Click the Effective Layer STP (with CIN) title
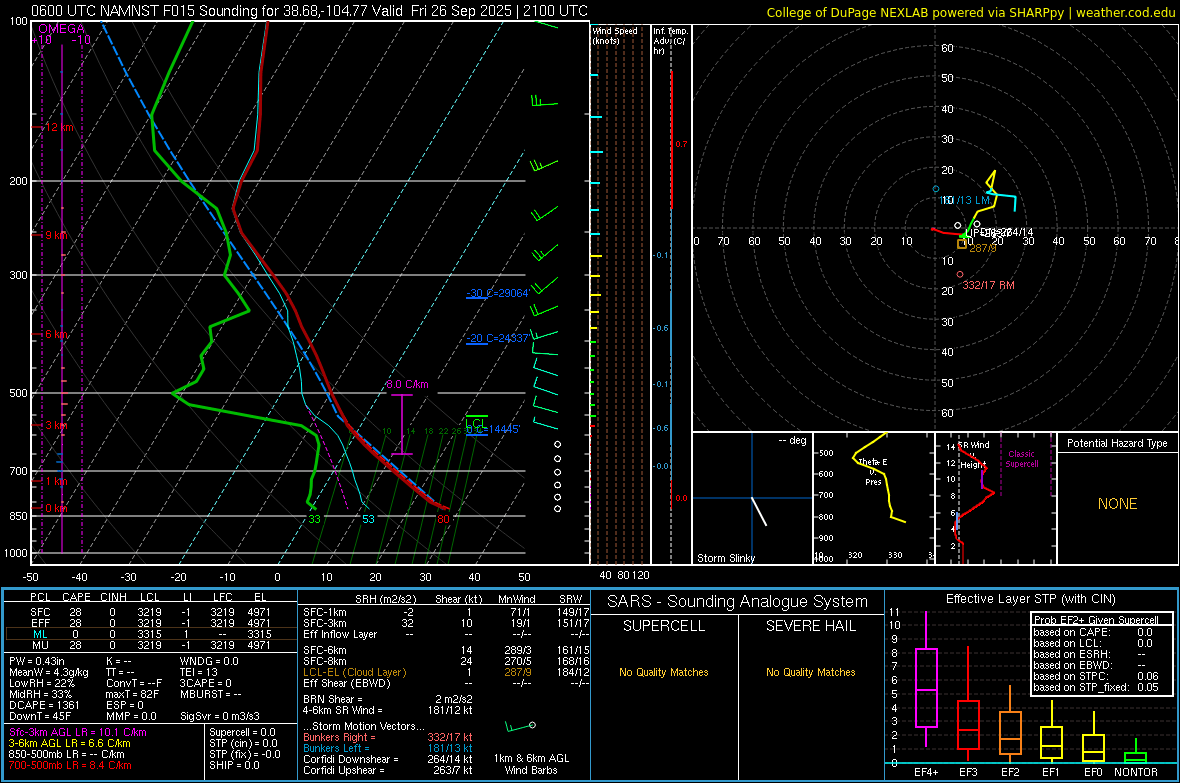Image resolution: width=1180 pixels, height=783 pixels. [x=1030, y=599]
